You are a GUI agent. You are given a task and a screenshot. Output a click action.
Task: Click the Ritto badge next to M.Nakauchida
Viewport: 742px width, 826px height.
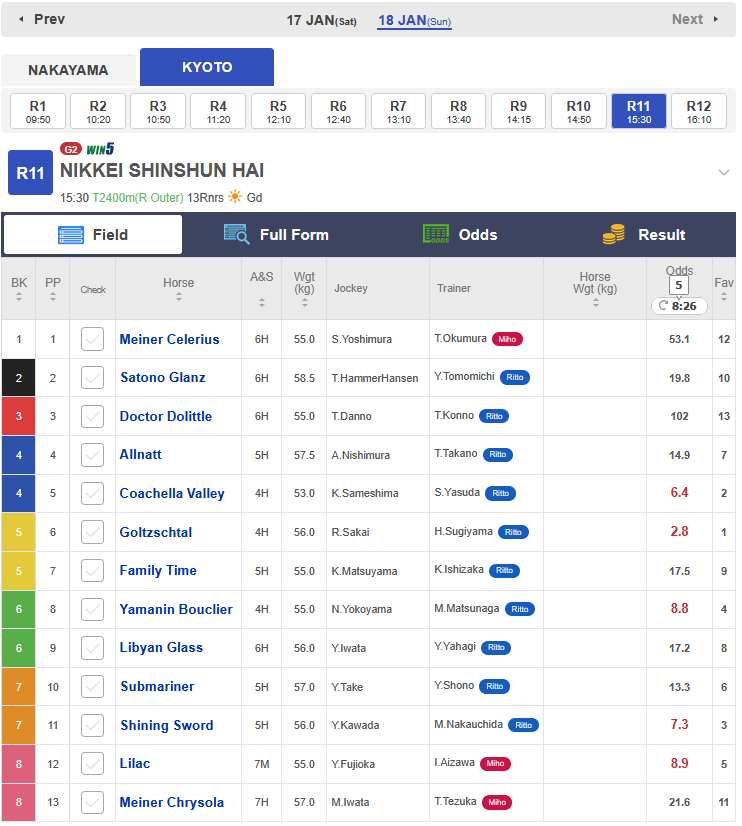click(523, 725)
